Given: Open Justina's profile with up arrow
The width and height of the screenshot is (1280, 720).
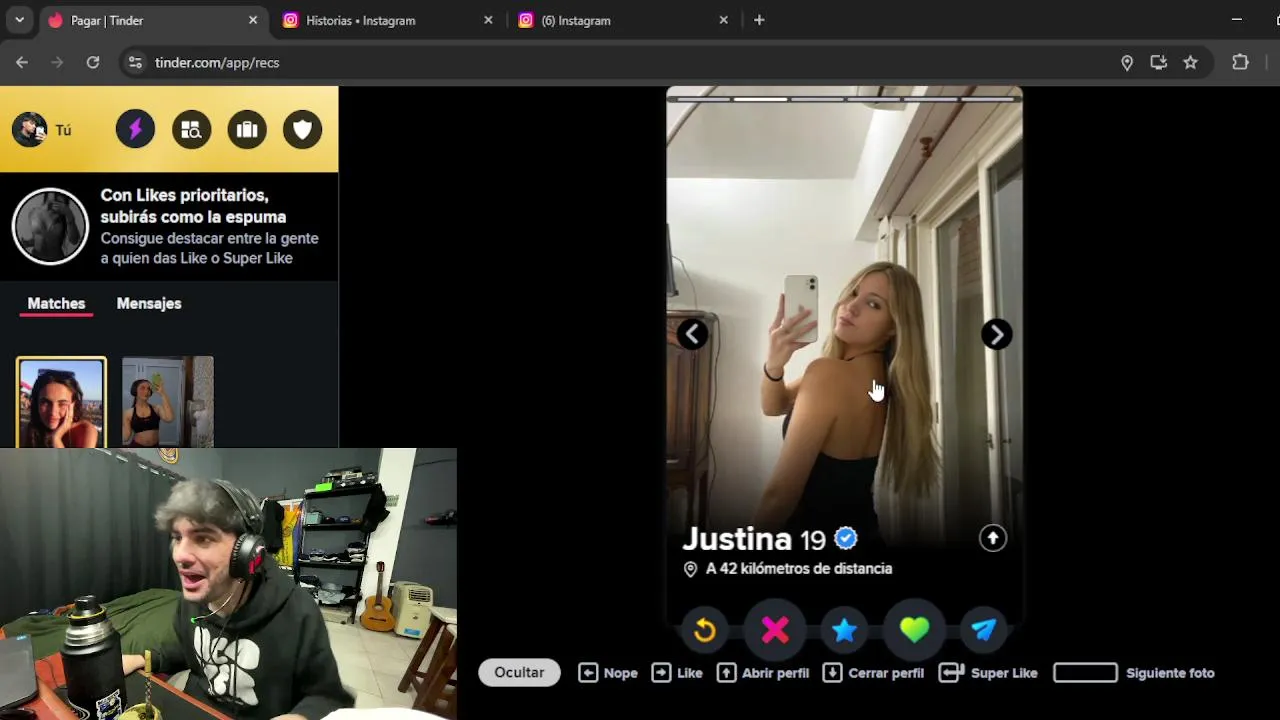Looking at the screenshot, I should point(993,538).
